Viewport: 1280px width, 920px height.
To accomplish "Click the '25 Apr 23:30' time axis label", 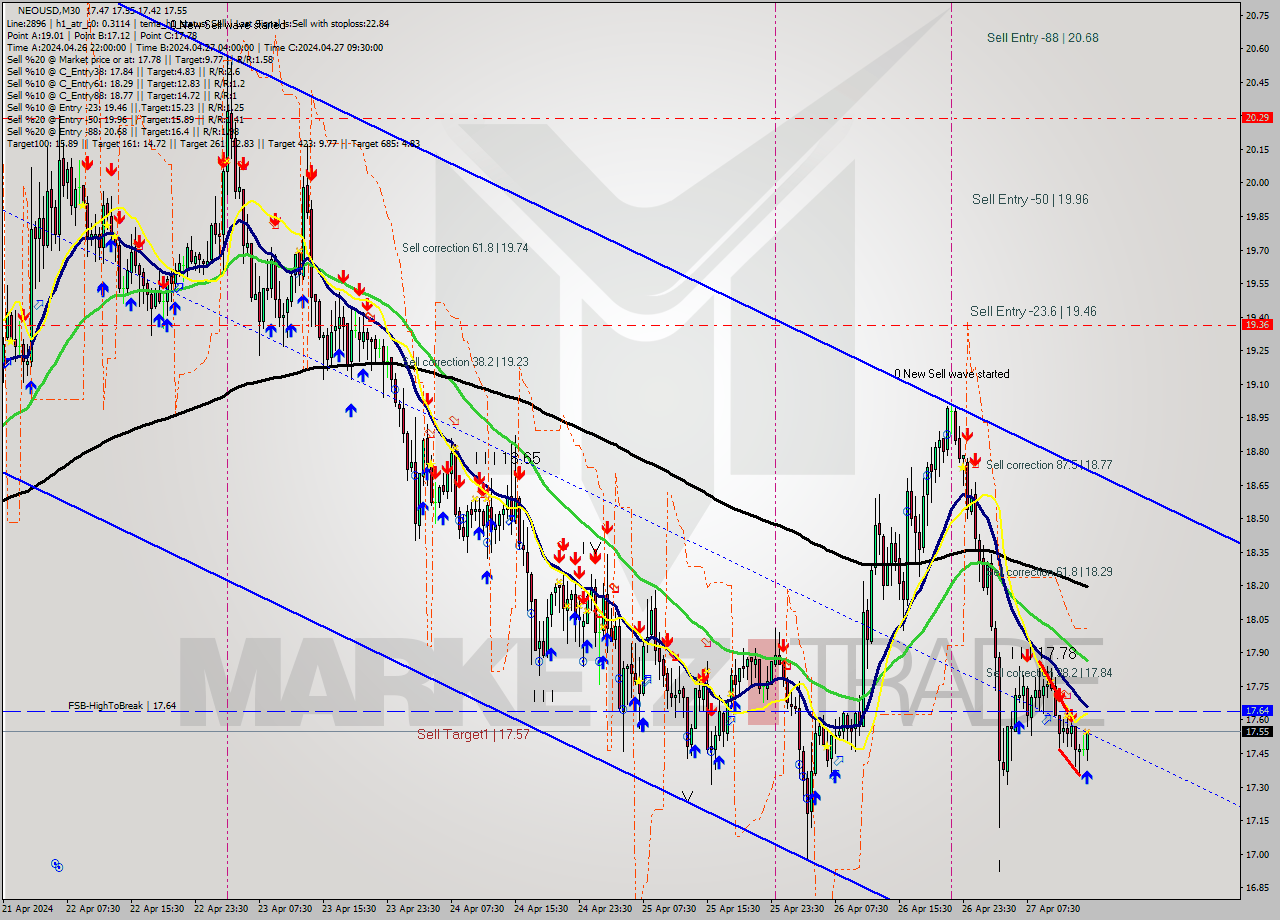I will (x=797, y=909).
